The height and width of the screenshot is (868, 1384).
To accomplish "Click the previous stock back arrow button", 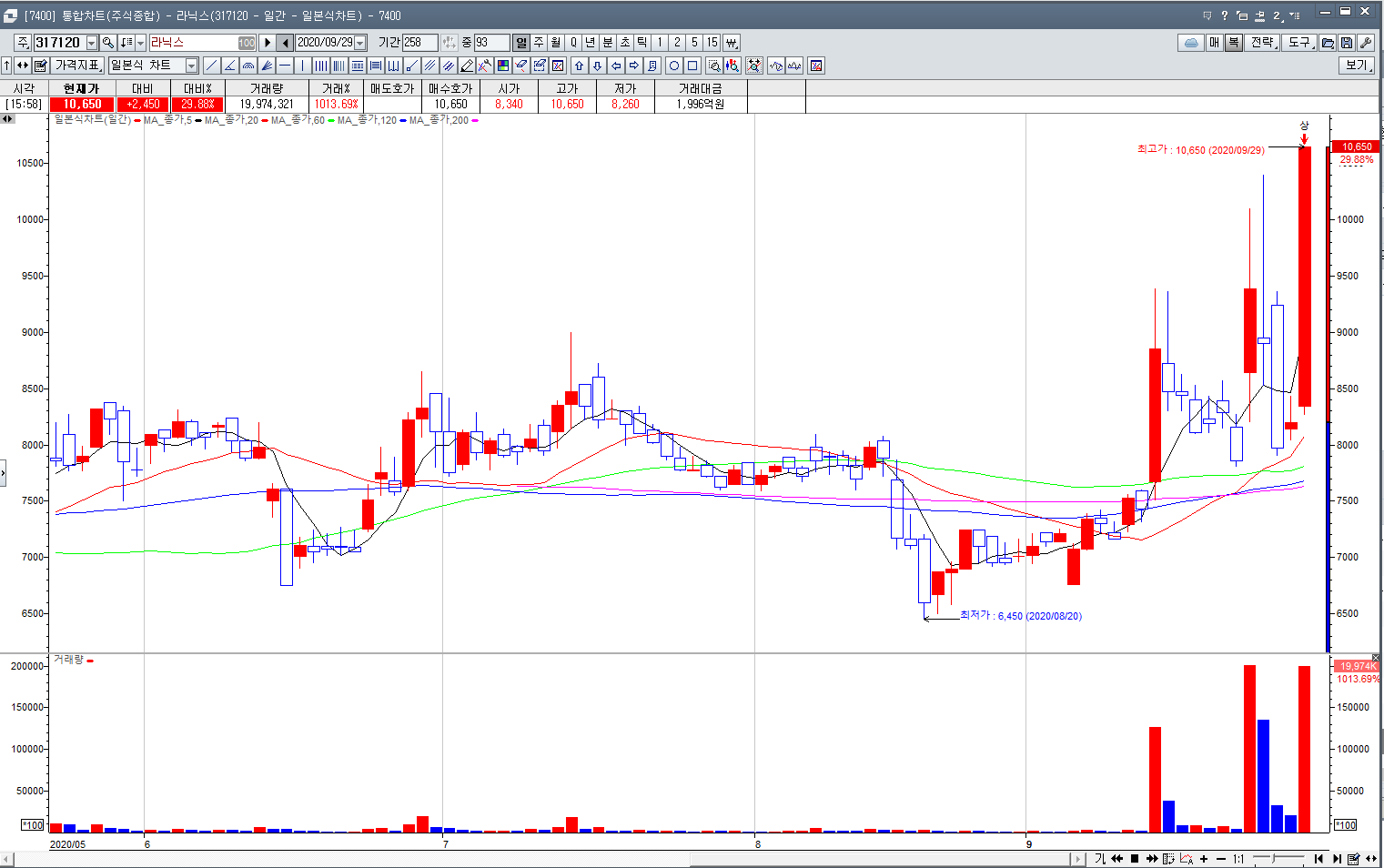I will tap(286, 43).
